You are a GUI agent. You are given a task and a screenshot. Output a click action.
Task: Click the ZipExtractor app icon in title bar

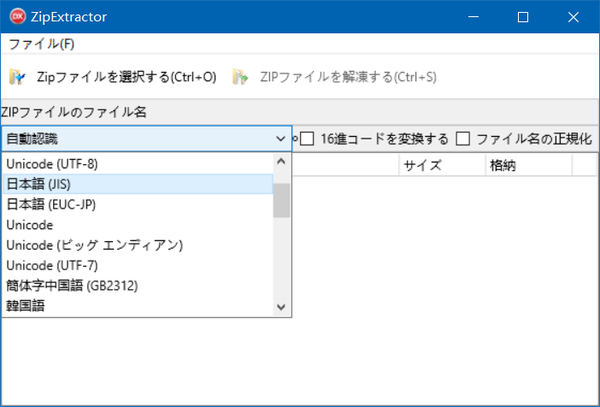(18, 17)
